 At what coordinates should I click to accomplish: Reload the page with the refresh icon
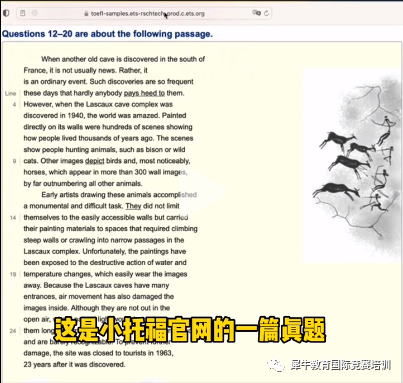266,13
